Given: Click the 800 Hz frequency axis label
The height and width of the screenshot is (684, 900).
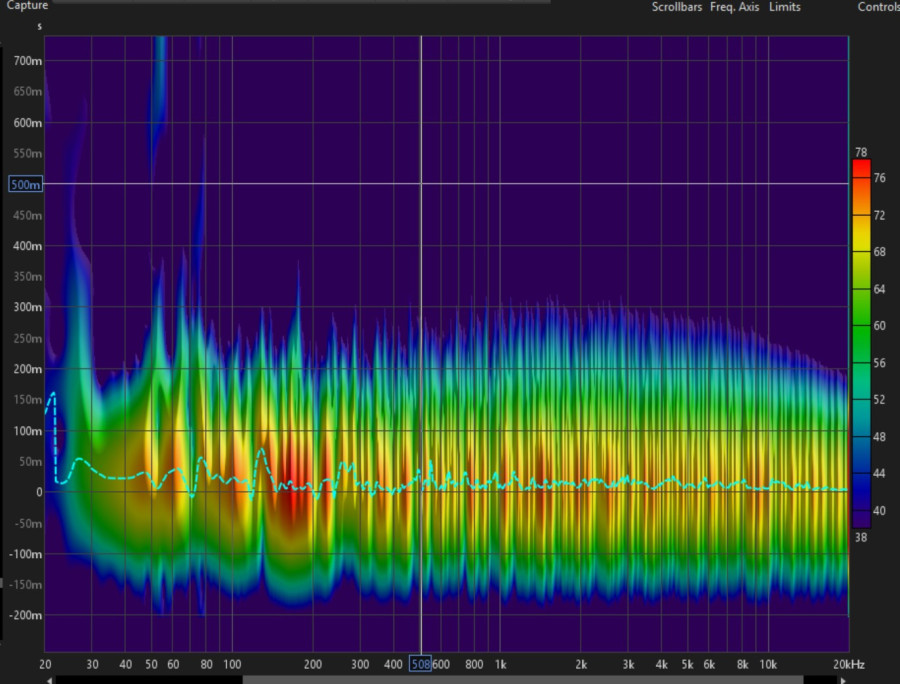Looking at the screenshot, I should [x=474, y=664].
